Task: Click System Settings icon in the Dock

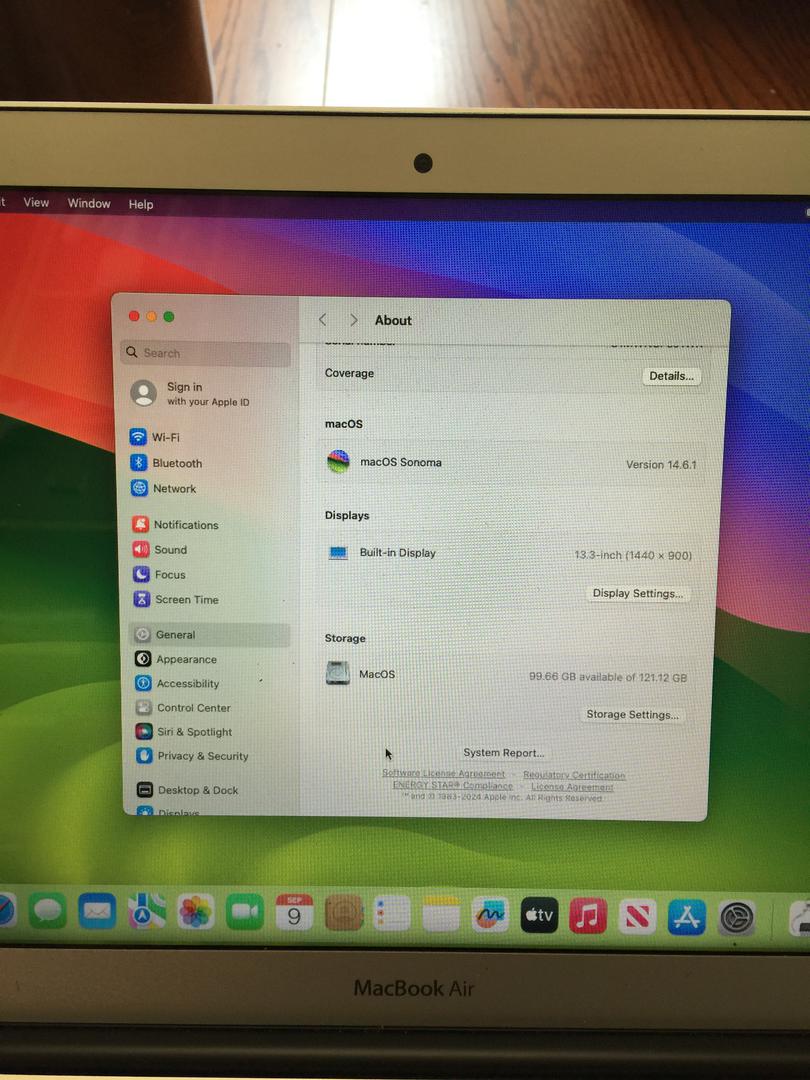Action: [x=737, y=918]
